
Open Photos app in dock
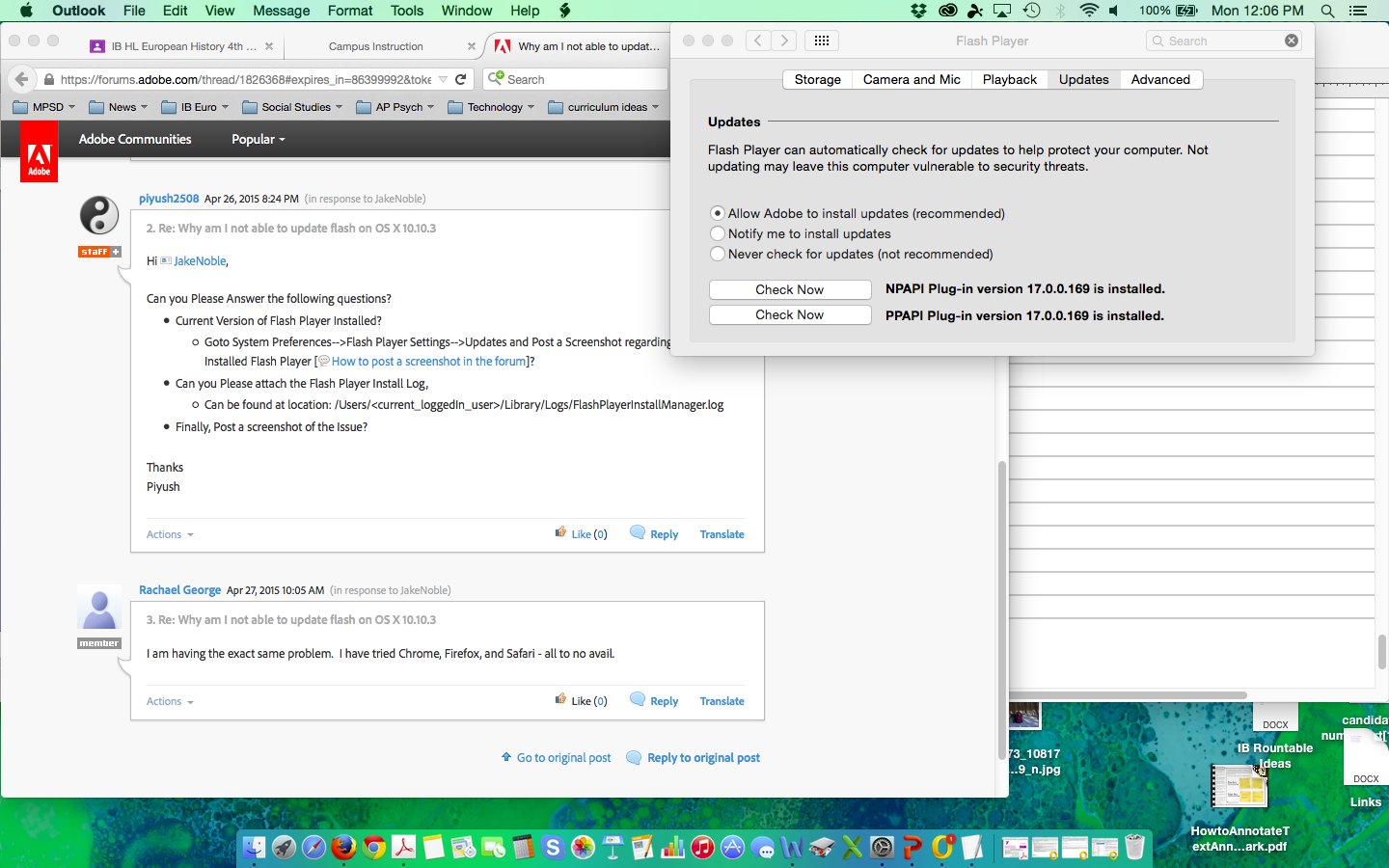583,847
